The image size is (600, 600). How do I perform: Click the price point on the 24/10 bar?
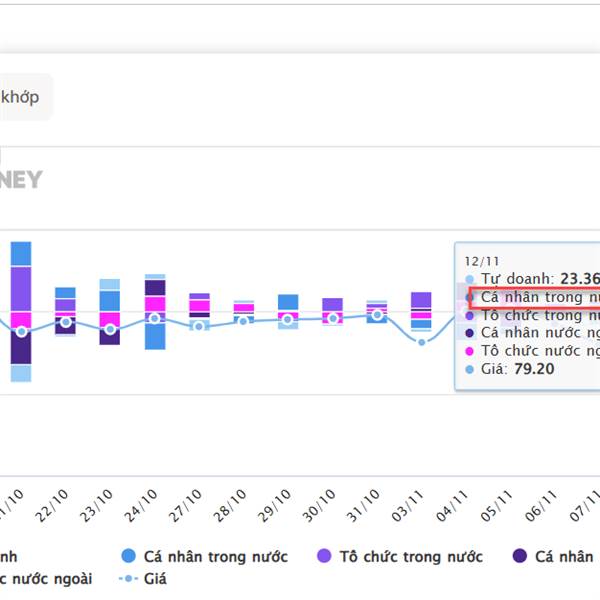[155, 318]
